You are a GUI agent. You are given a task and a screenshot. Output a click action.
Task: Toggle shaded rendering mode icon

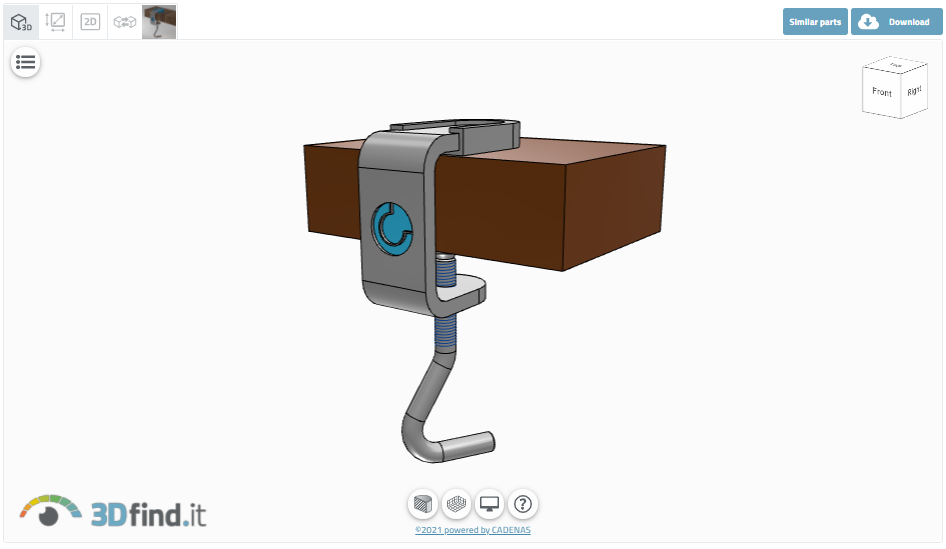(x=423, y=504)
